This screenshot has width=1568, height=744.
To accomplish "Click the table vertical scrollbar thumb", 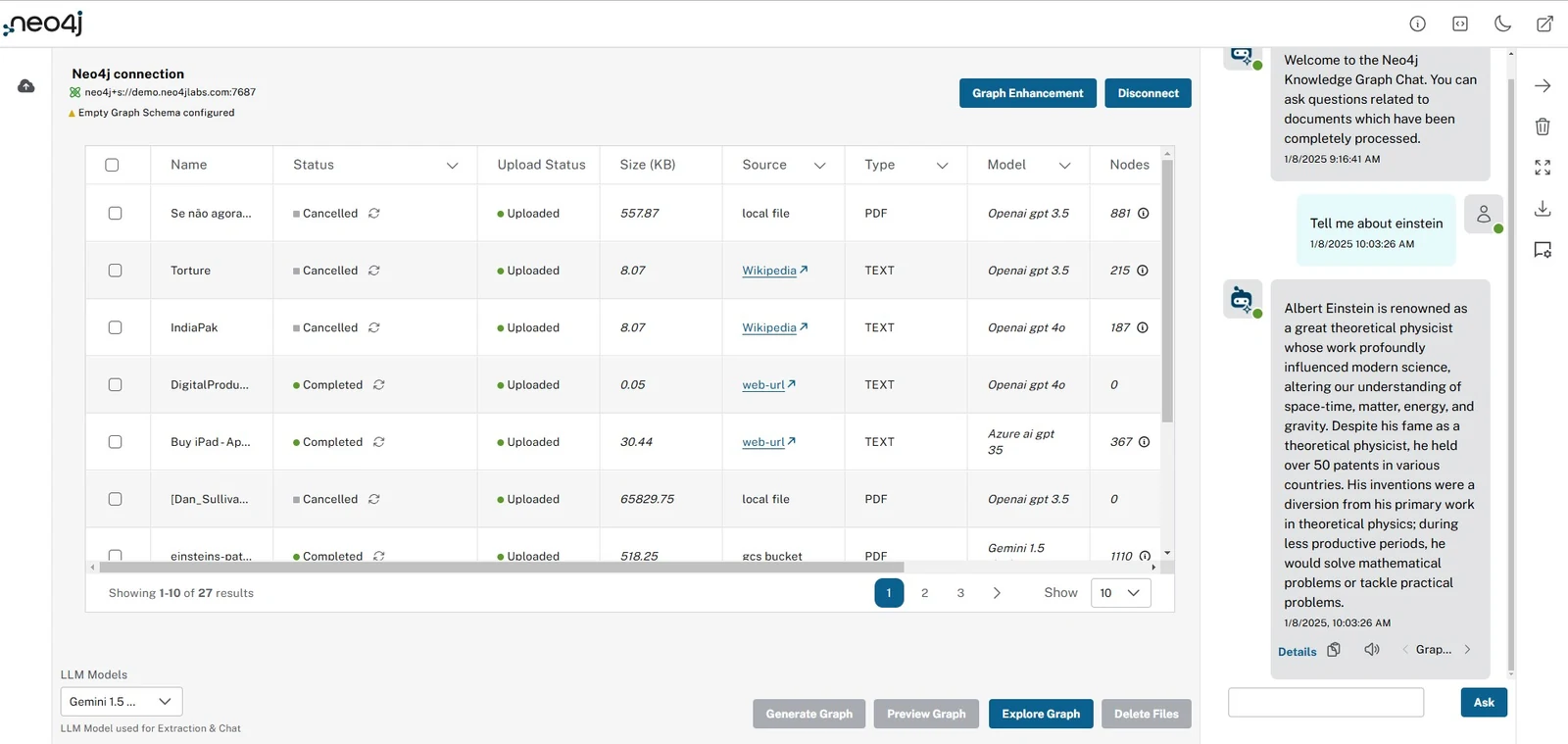I will pos(1166,289).
